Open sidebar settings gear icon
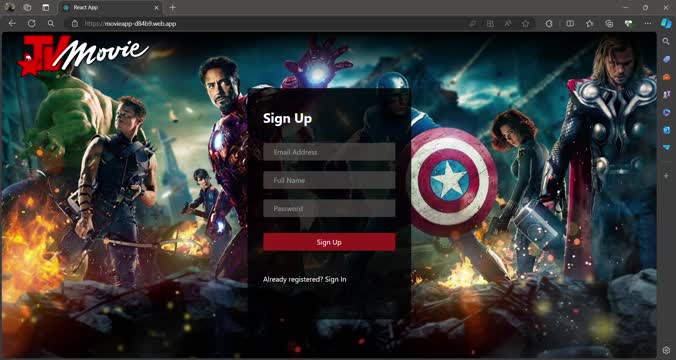676x360 pixels. (667, 351)
